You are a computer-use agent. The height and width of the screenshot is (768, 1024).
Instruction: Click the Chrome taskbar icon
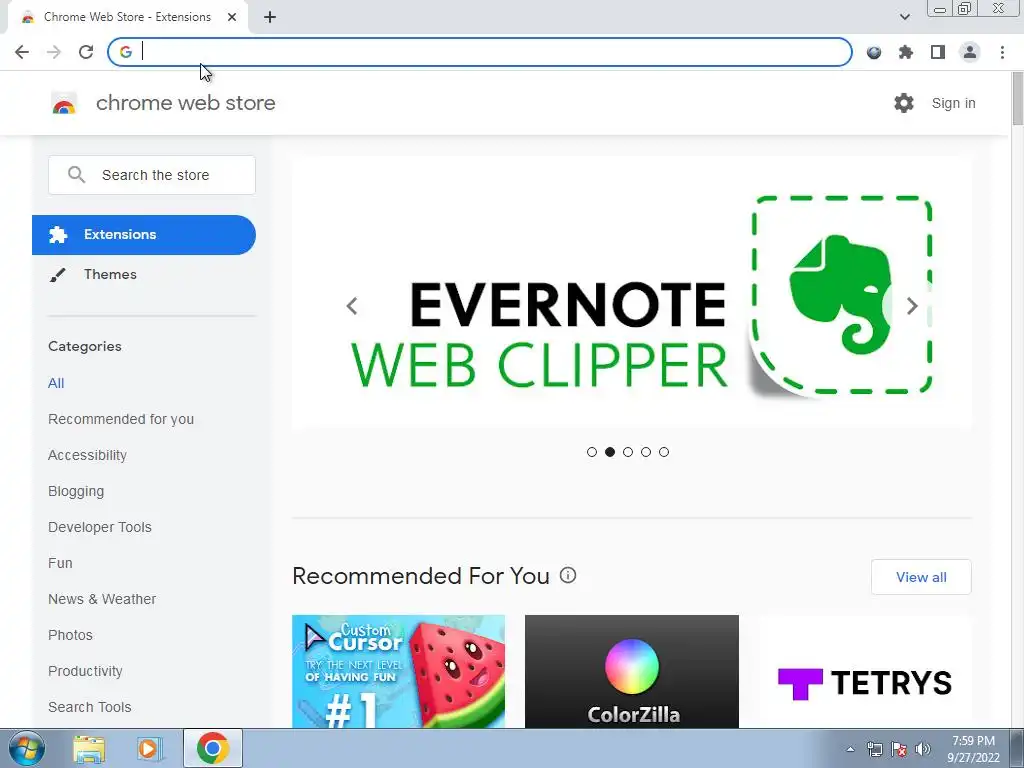tap(212, 748)
